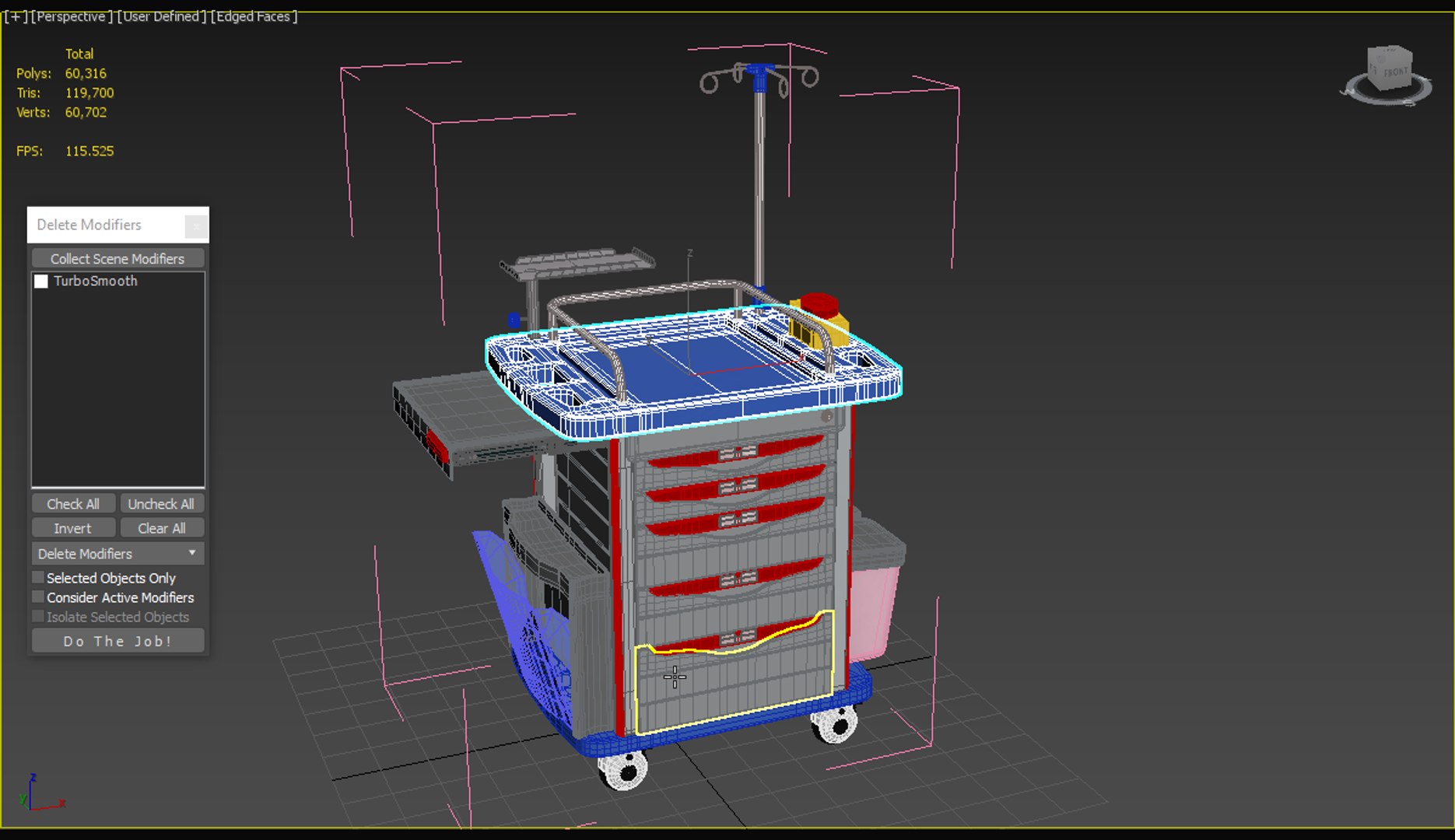Toggle the TurboSmooth checkbox

41,282
